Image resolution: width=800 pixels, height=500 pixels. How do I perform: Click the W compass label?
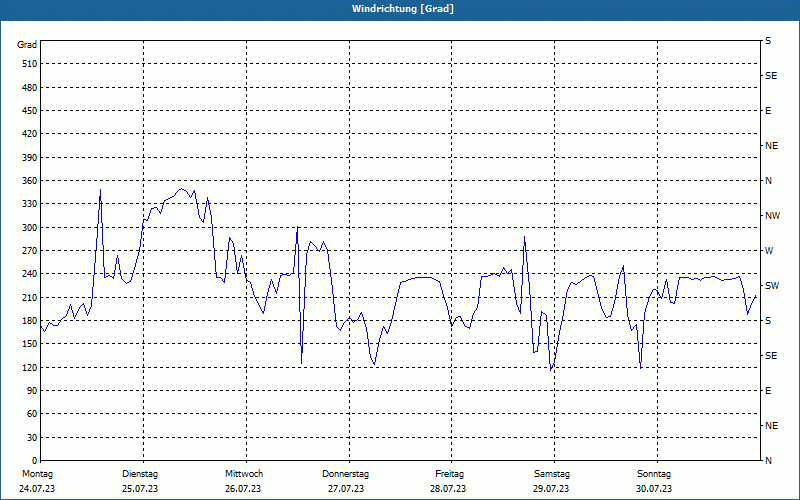point(769,251)
